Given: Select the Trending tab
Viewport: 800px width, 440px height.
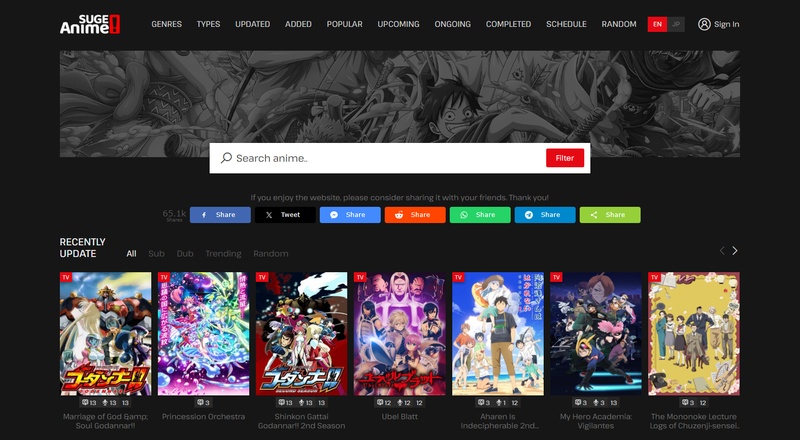Looking at the screenshot, I should (x=223, y=254).
